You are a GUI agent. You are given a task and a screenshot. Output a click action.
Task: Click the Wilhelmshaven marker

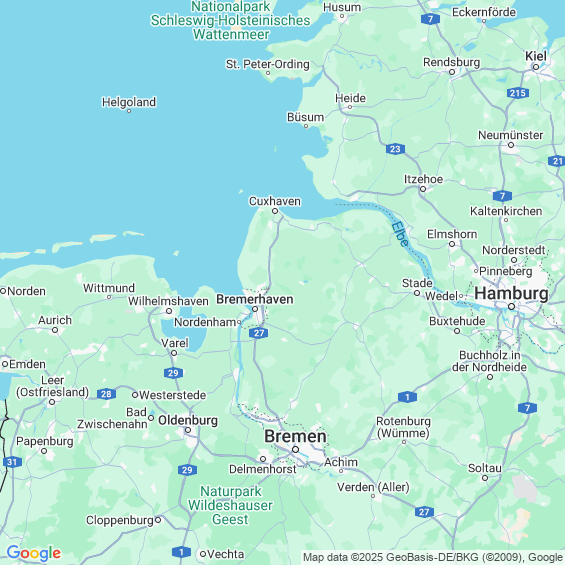[x=169, y=311]
